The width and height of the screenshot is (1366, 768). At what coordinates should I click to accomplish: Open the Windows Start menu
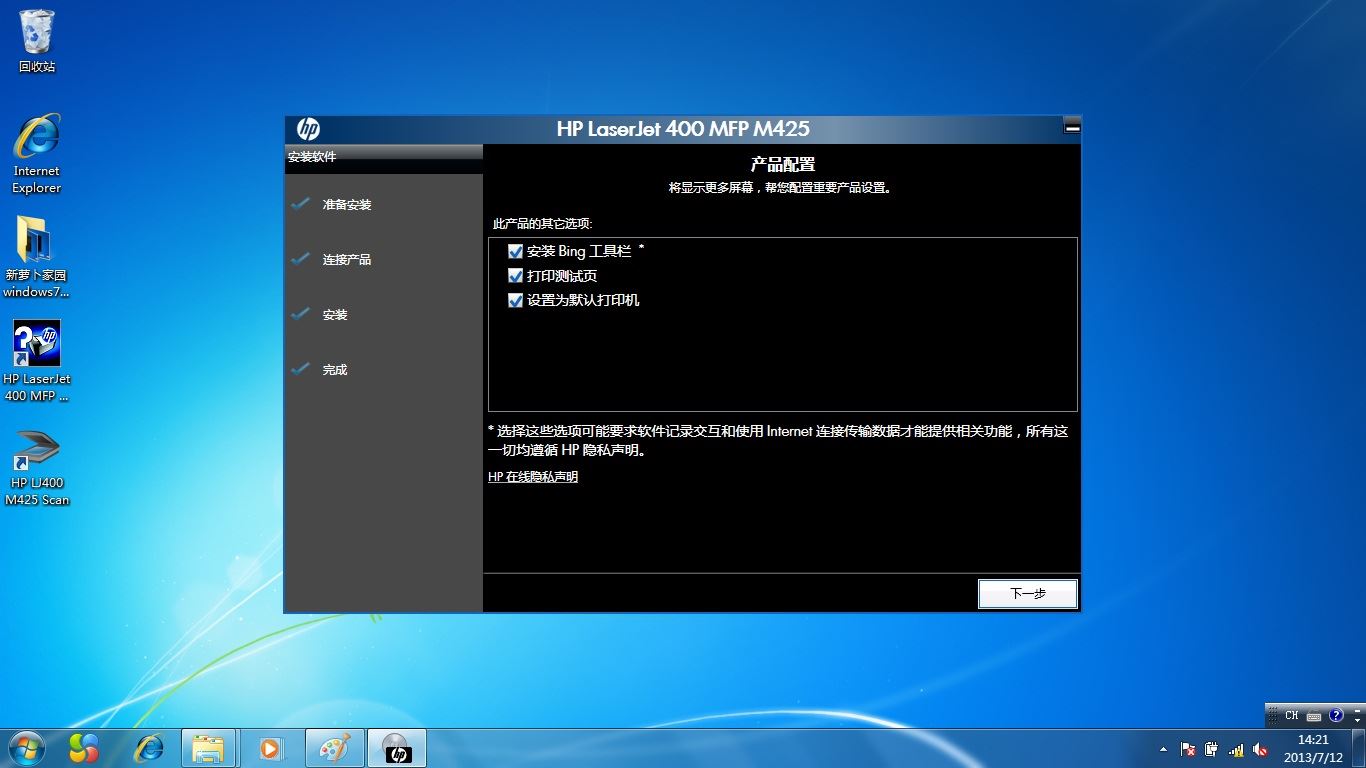(27, 748)
